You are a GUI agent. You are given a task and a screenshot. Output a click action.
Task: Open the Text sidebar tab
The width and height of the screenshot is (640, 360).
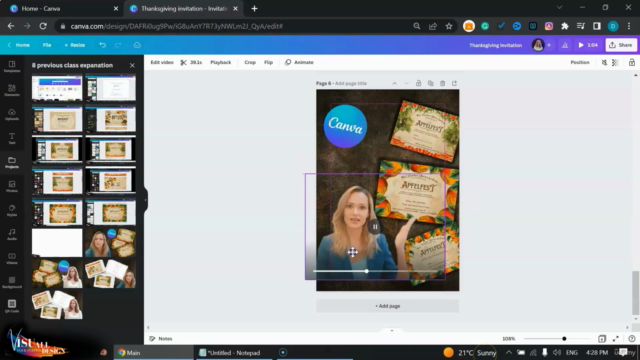tap(12, 139)
